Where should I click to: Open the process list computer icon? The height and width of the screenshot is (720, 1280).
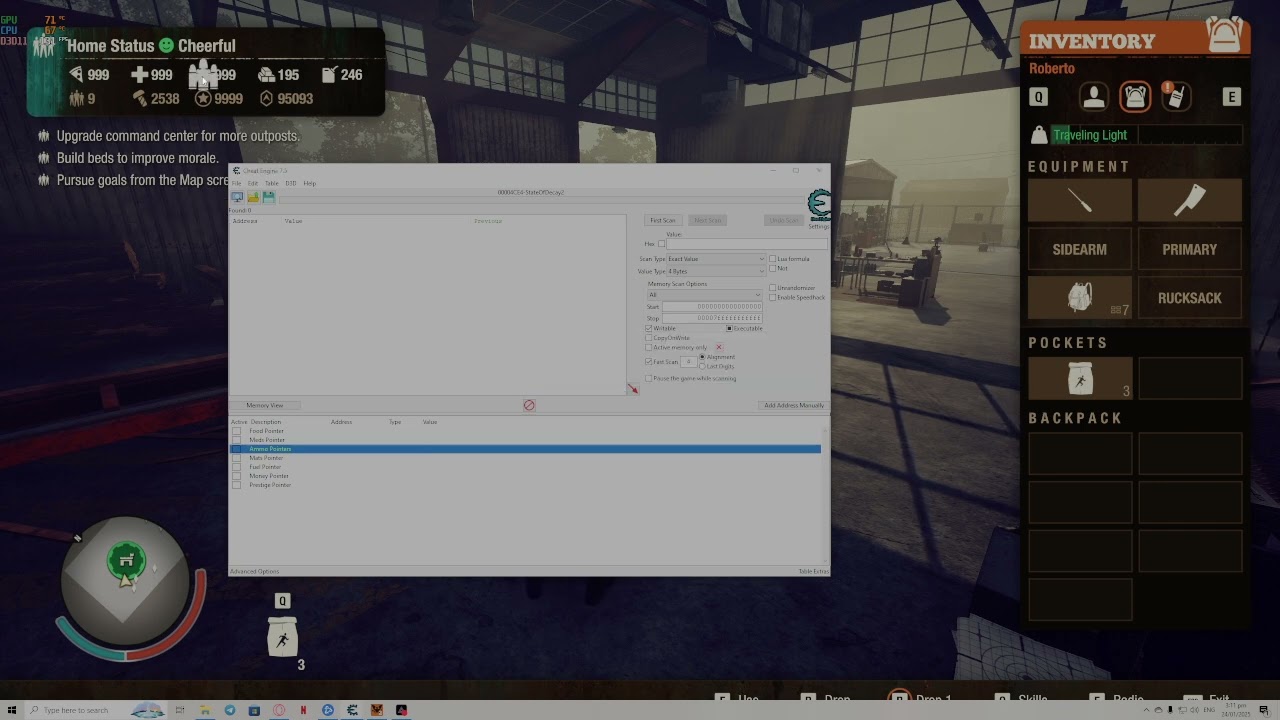coord(237,197)
